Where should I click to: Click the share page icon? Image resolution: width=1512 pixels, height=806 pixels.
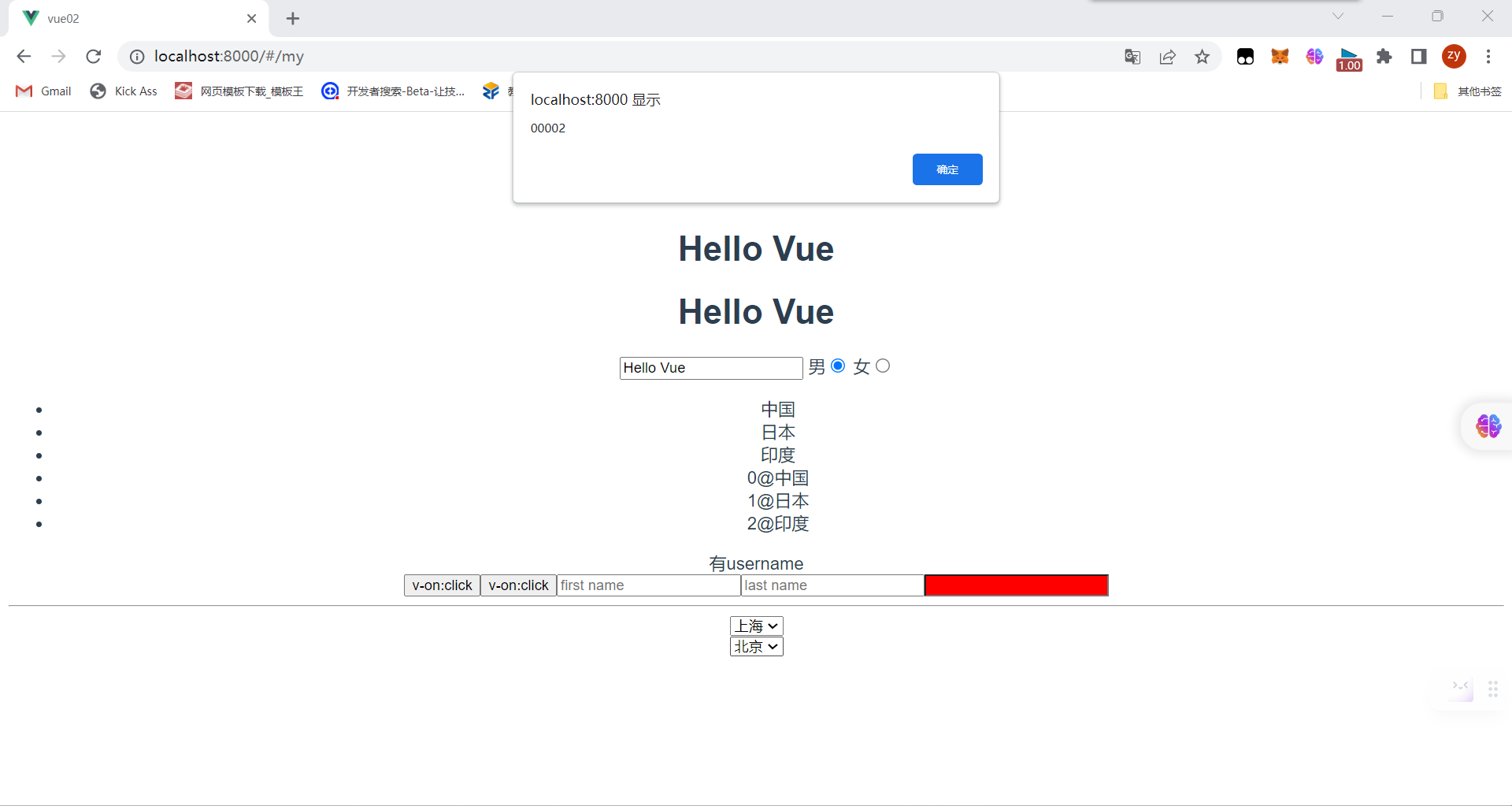click(x=1167, y=57)
